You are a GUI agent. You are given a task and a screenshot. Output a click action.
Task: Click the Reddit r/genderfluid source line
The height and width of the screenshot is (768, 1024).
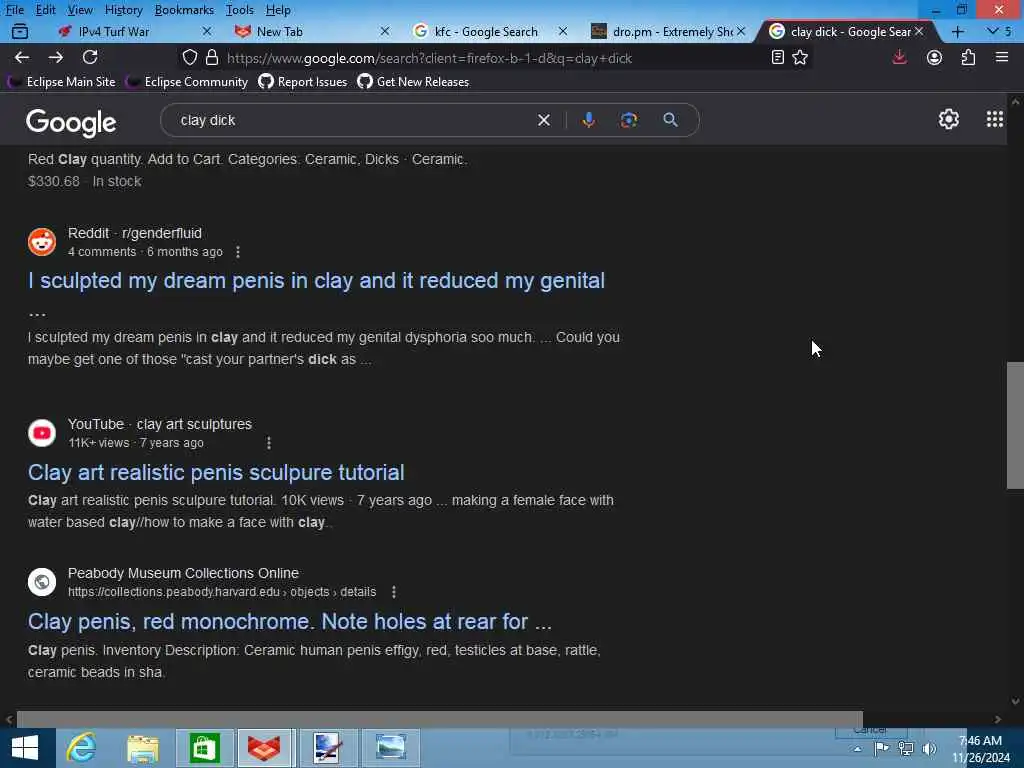[135, 233]
